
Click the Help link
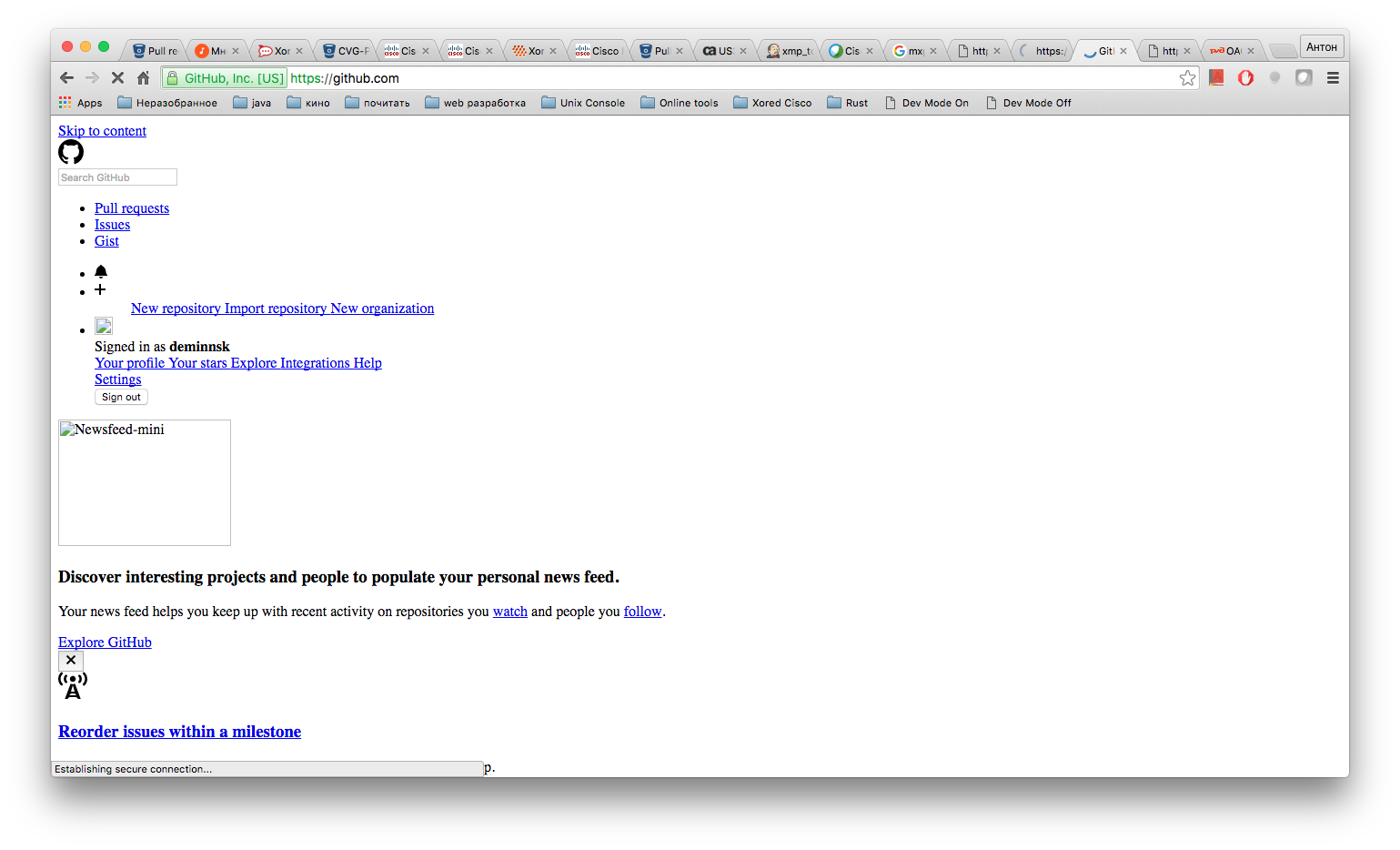368,363
